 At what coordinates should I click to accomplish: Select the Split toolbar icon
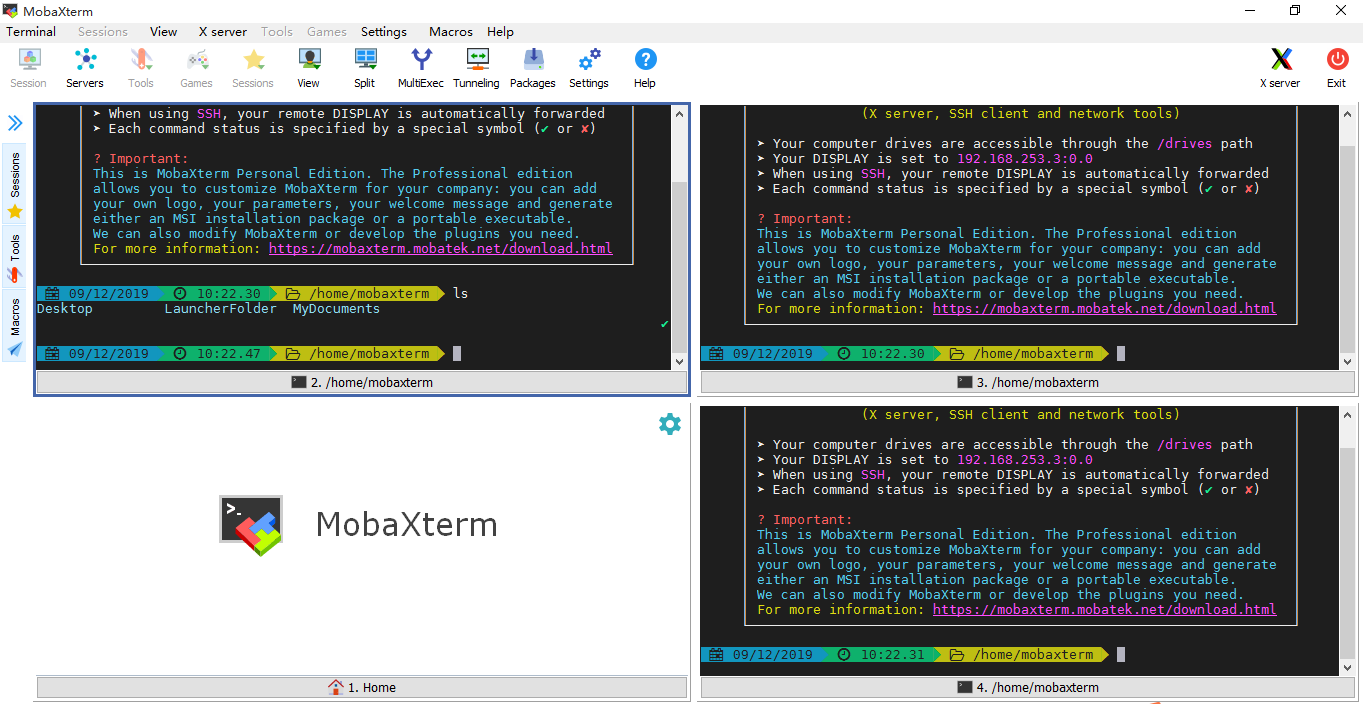(x=365, y=68)
